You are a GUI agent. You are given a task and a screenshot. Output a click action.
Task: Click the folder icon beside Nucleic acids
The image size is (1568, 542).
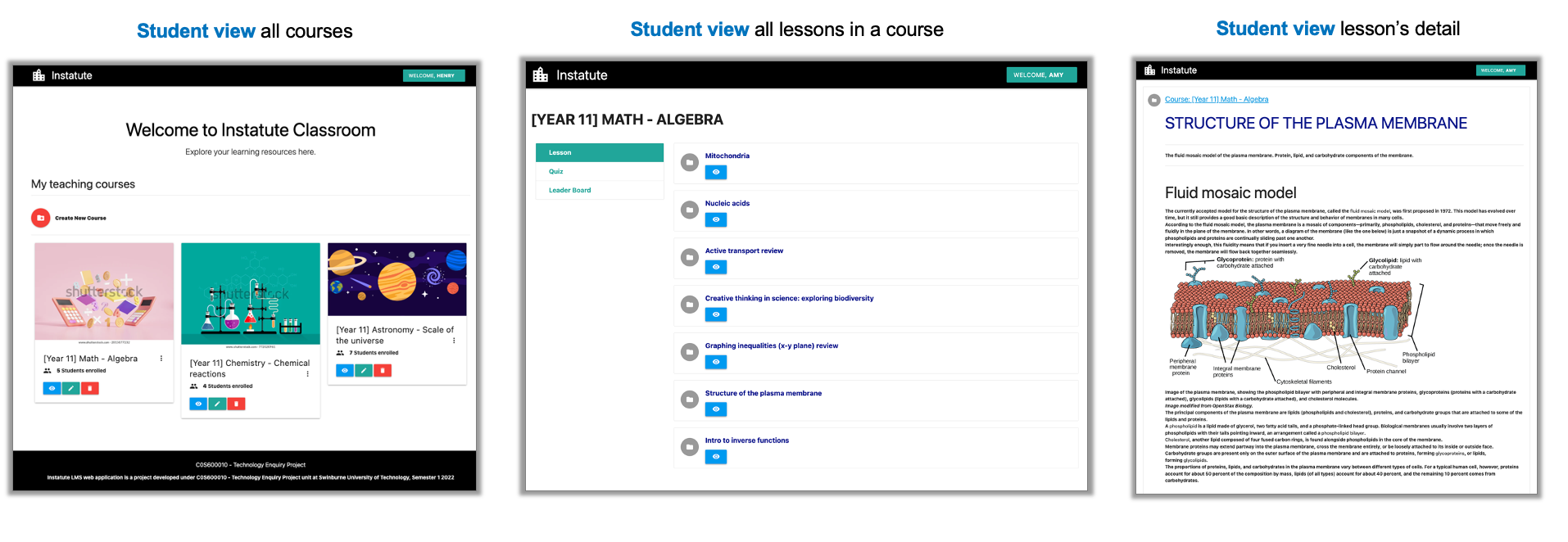tap(690, 210)
